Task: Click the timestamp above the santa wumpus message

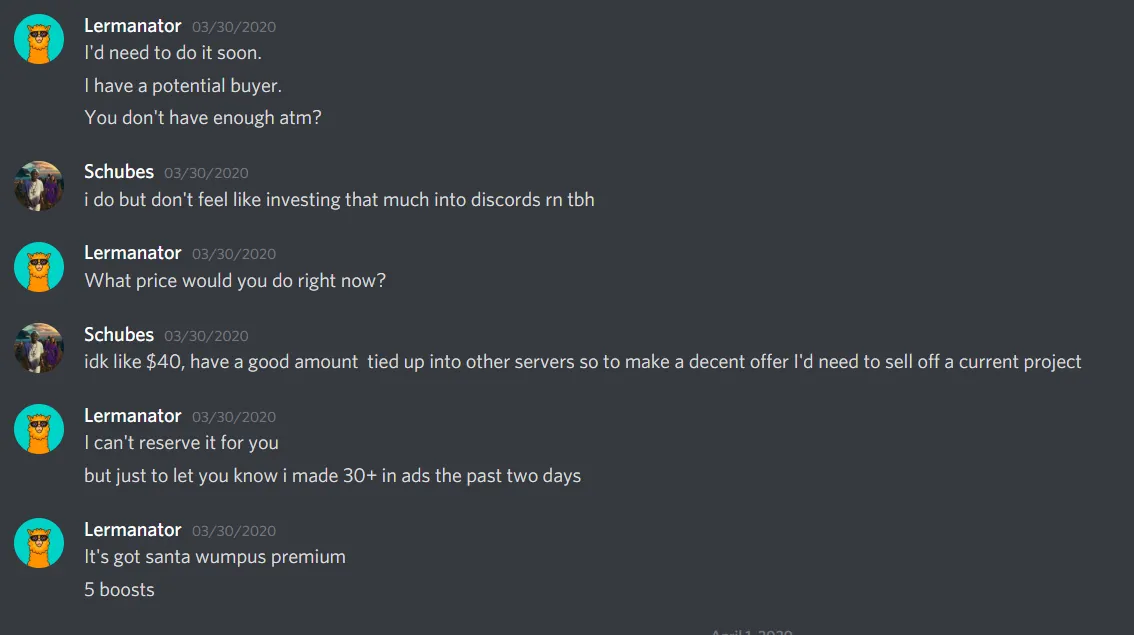Action: (x=234, y=530)
